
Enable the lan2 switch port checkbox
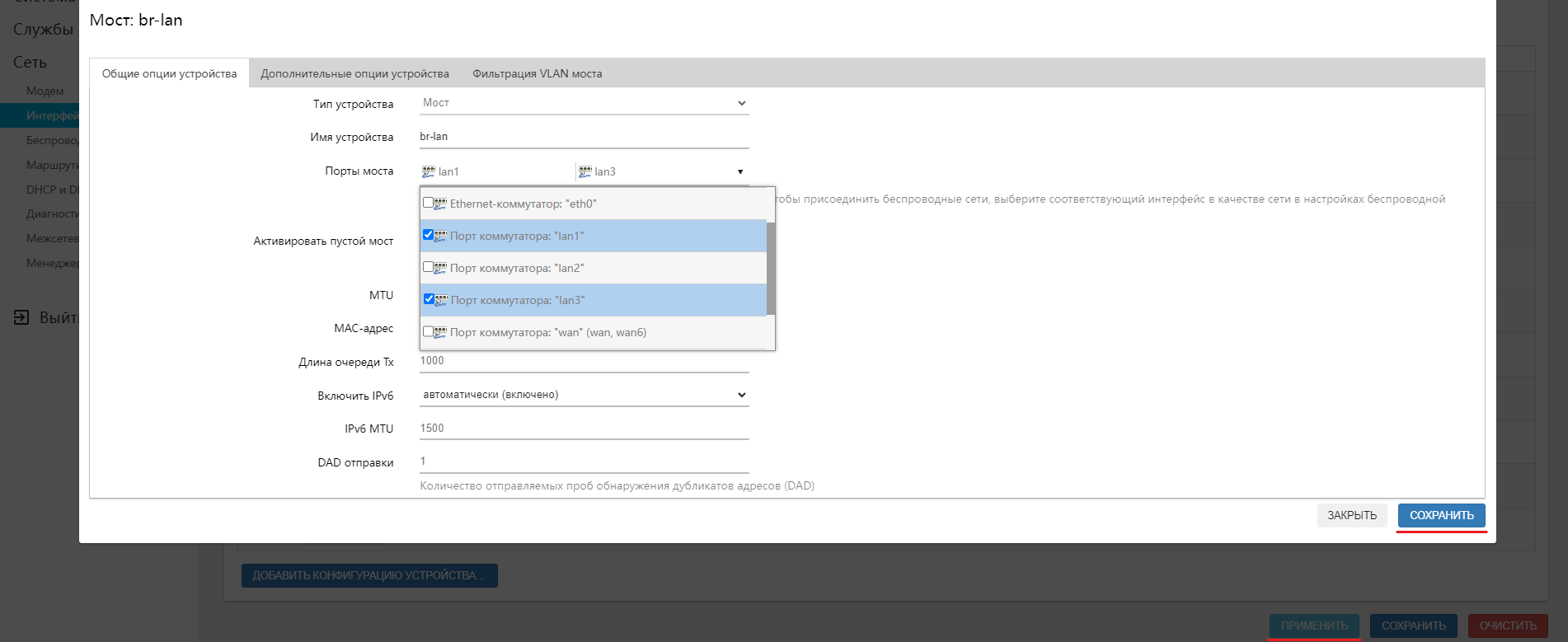coord(428,267)
